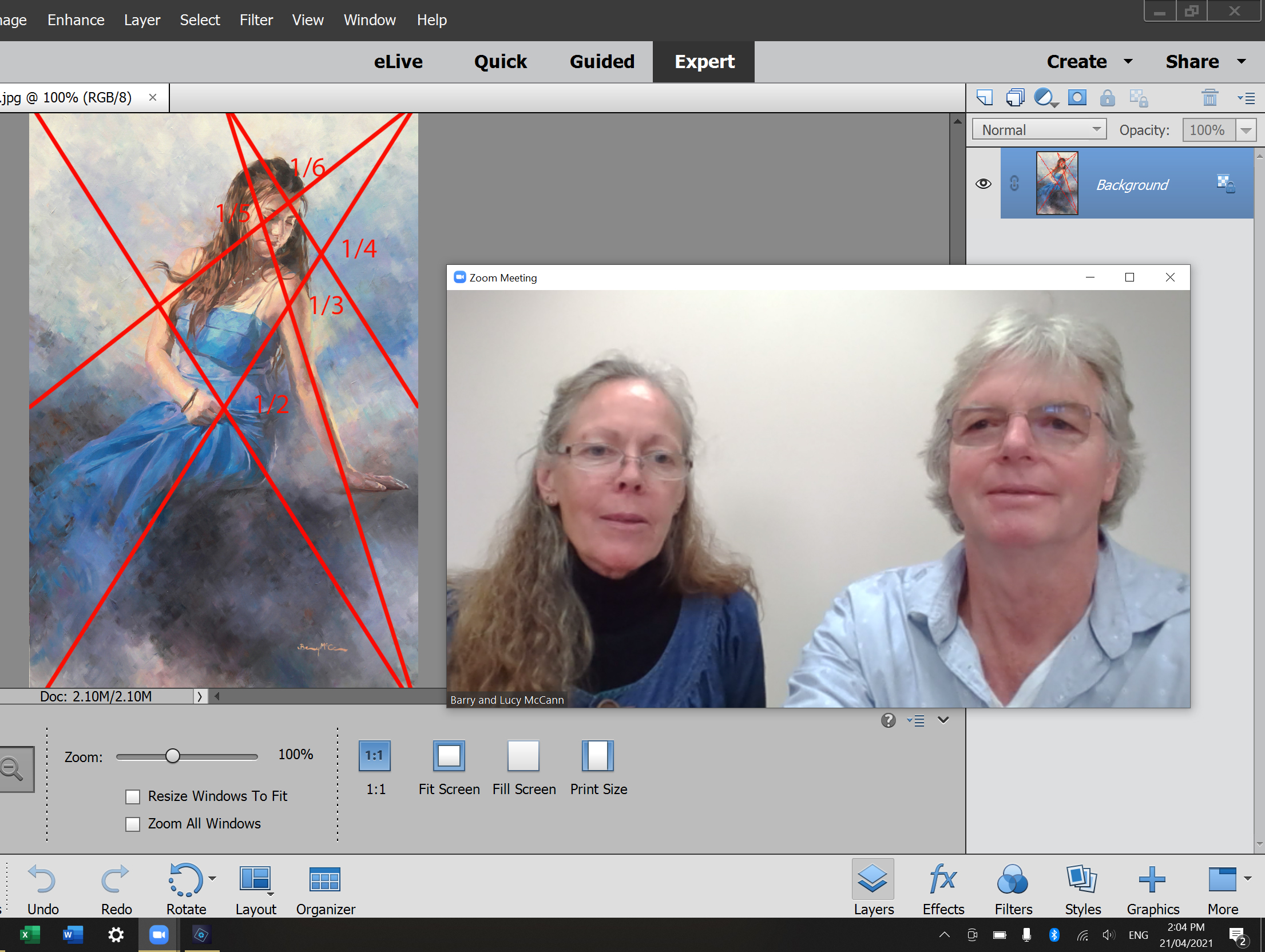This screenshot has width=1265, height=952.
Task: Open the Filter menu
Action: 256,20
